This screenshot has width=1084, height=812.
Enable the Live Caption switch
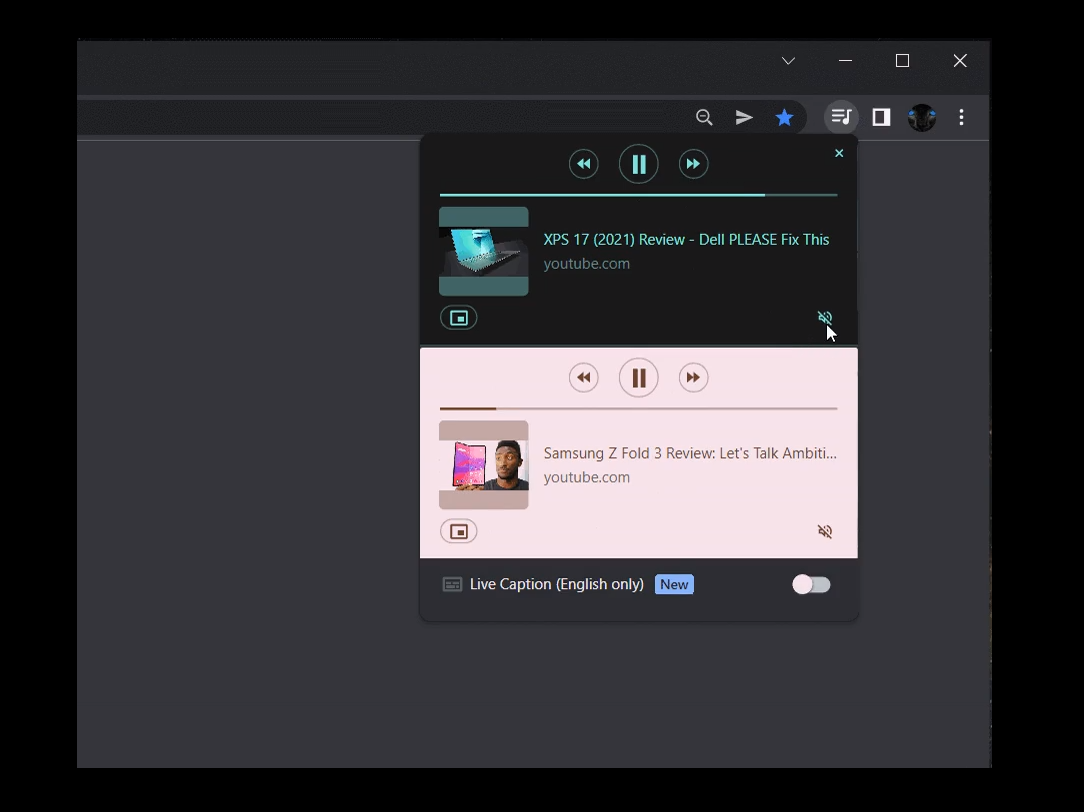811,585
